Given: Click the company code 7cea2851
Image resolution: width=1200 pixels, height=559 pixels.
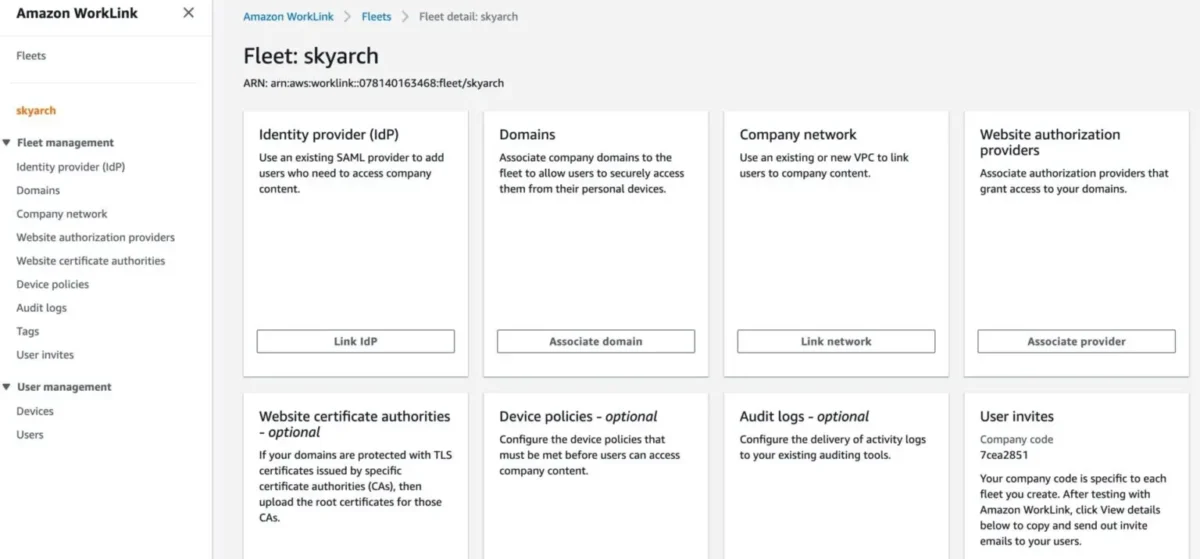Looking at the screenshot, I should click(1004, 455).
